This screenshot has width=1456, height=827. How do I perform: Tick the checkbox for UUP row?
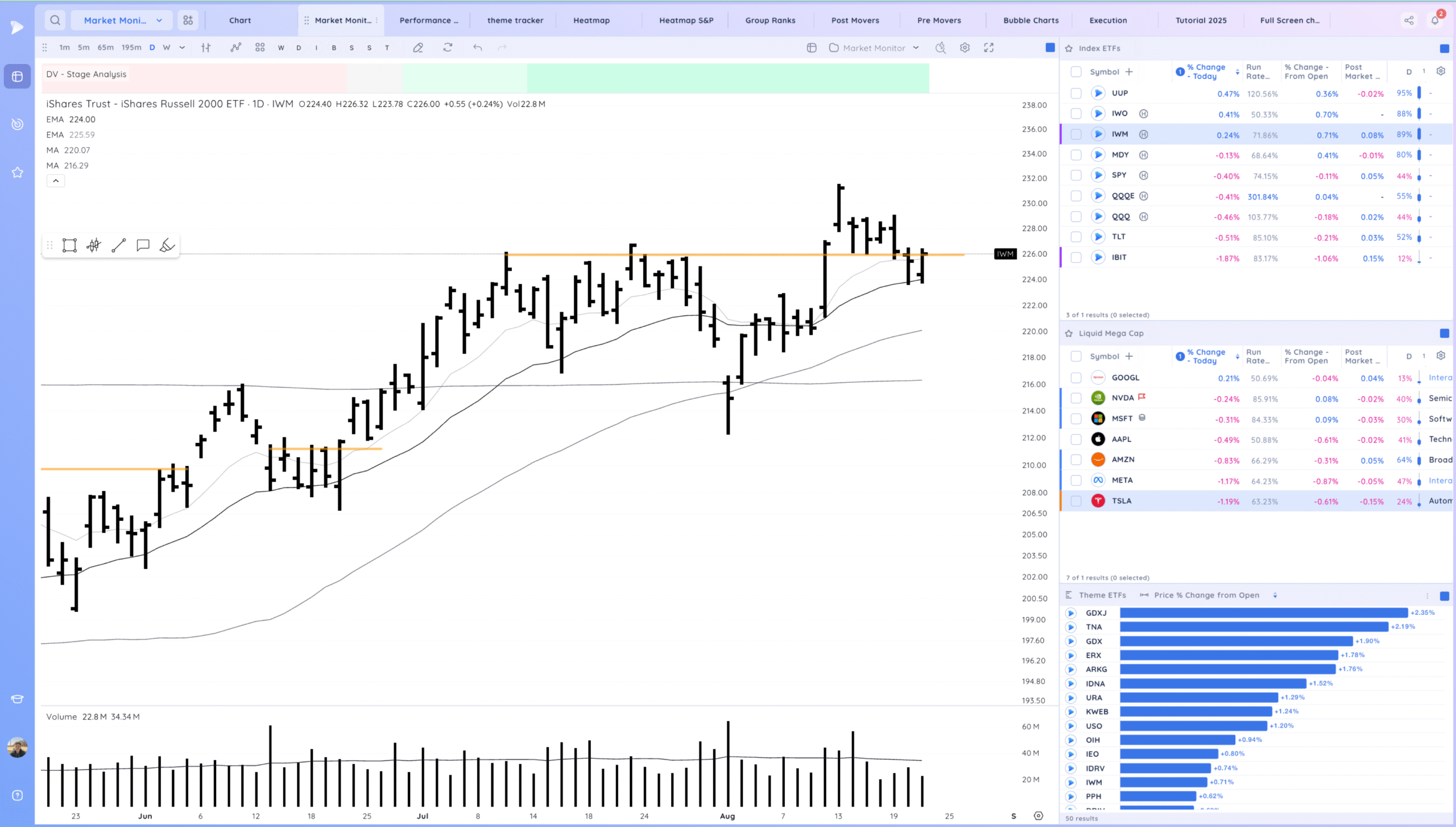pos(1076,93)
